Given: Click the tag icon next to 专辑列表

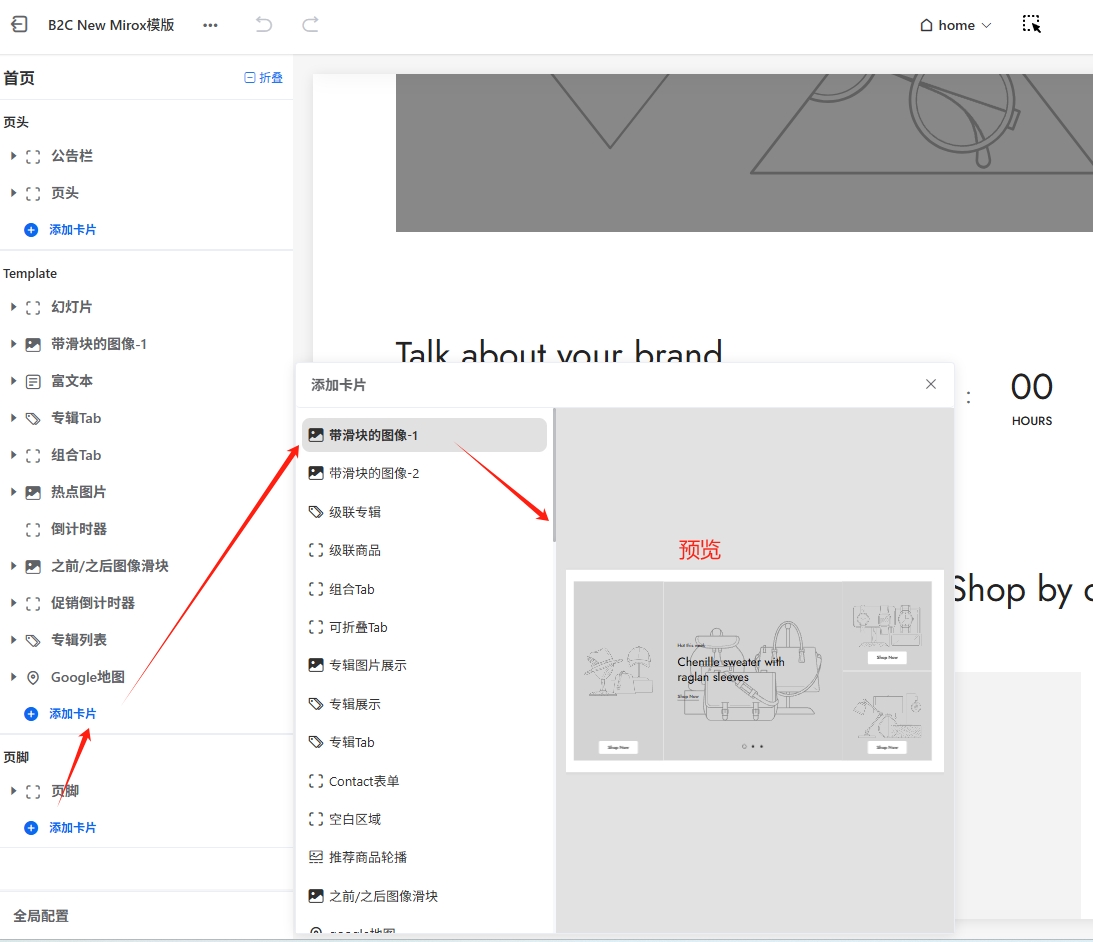Looking at the screenshot, I should pyautogui.click(x=33, y=640).
